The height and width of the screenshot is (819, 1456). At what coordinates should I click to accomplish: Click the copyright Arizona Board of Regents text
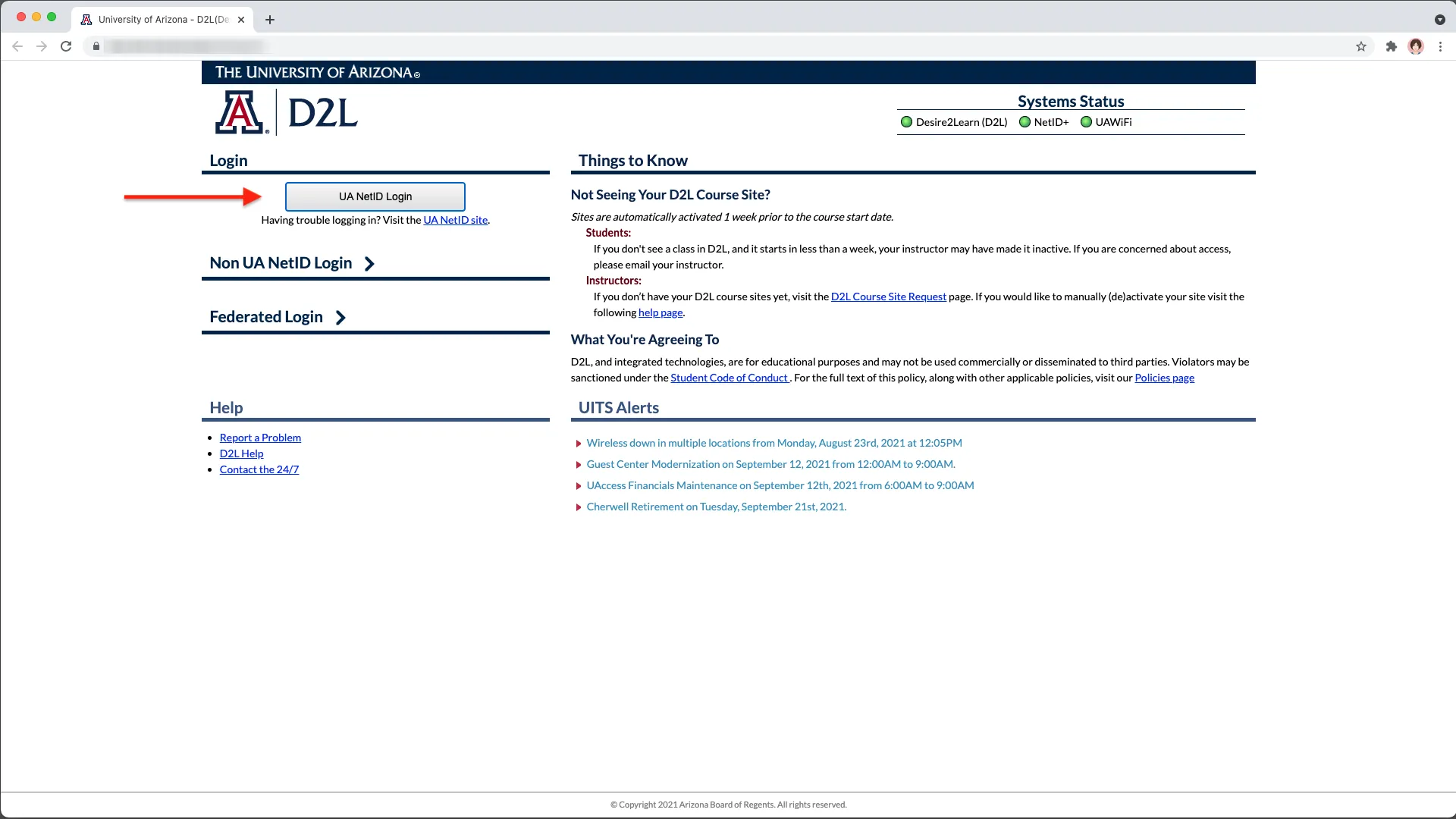(x=728, y=805)
